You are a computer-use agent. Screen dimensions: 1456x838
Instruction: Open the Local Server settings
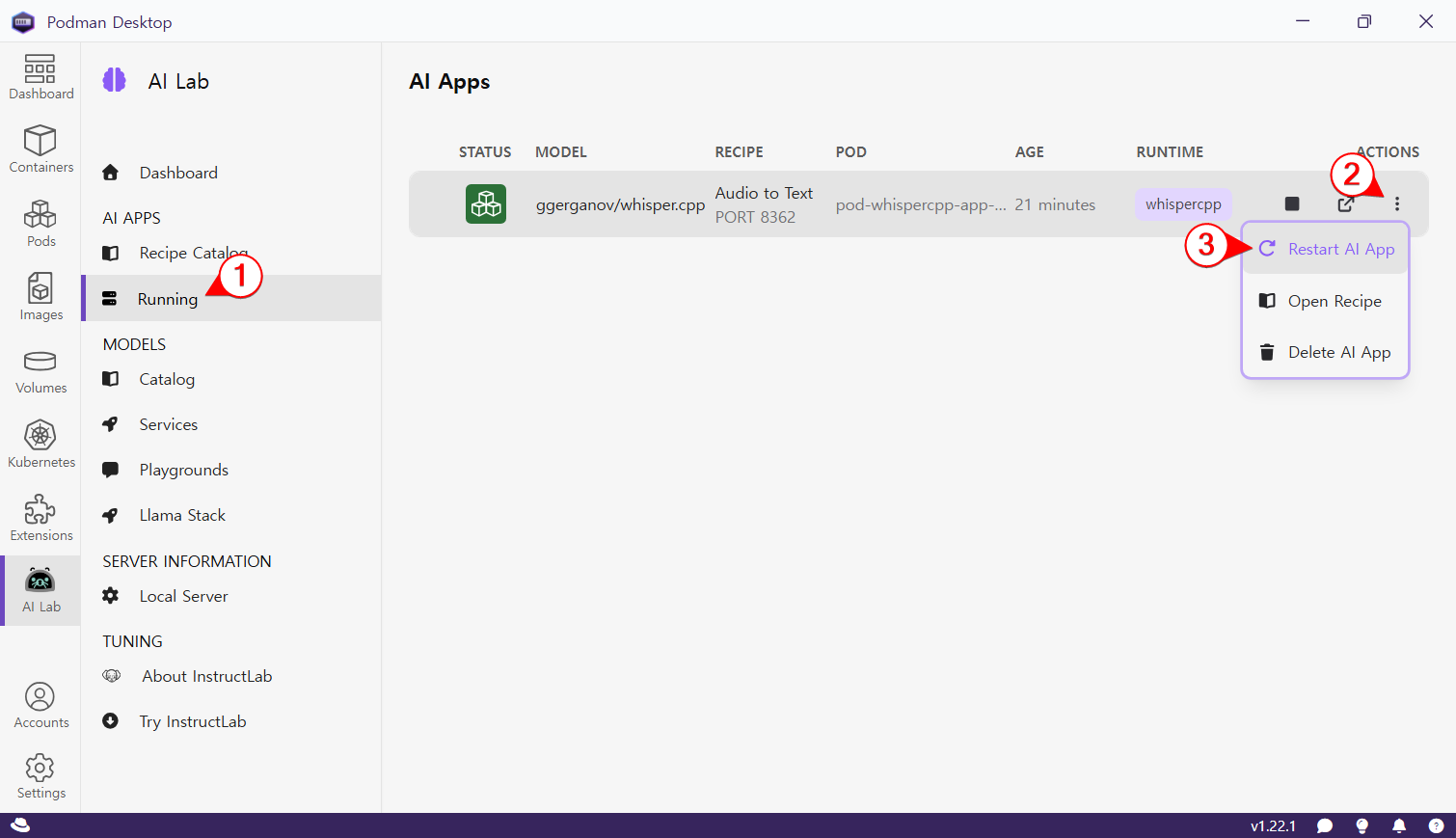point(183,596)
